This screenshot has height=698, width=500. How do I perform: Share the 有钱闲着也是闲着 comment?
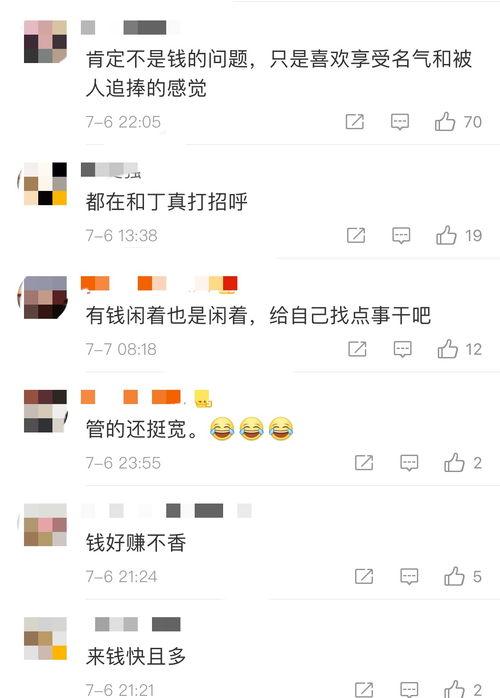point(358,349)
